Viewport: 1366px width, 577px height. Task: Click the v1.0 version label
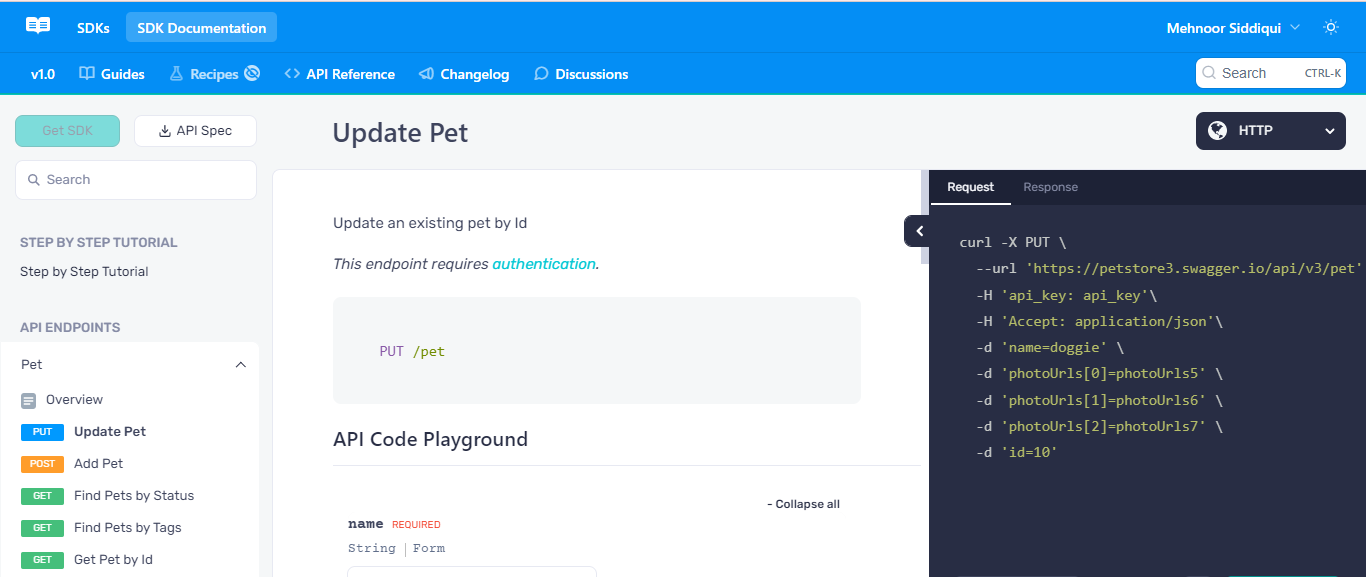[43, 74]
